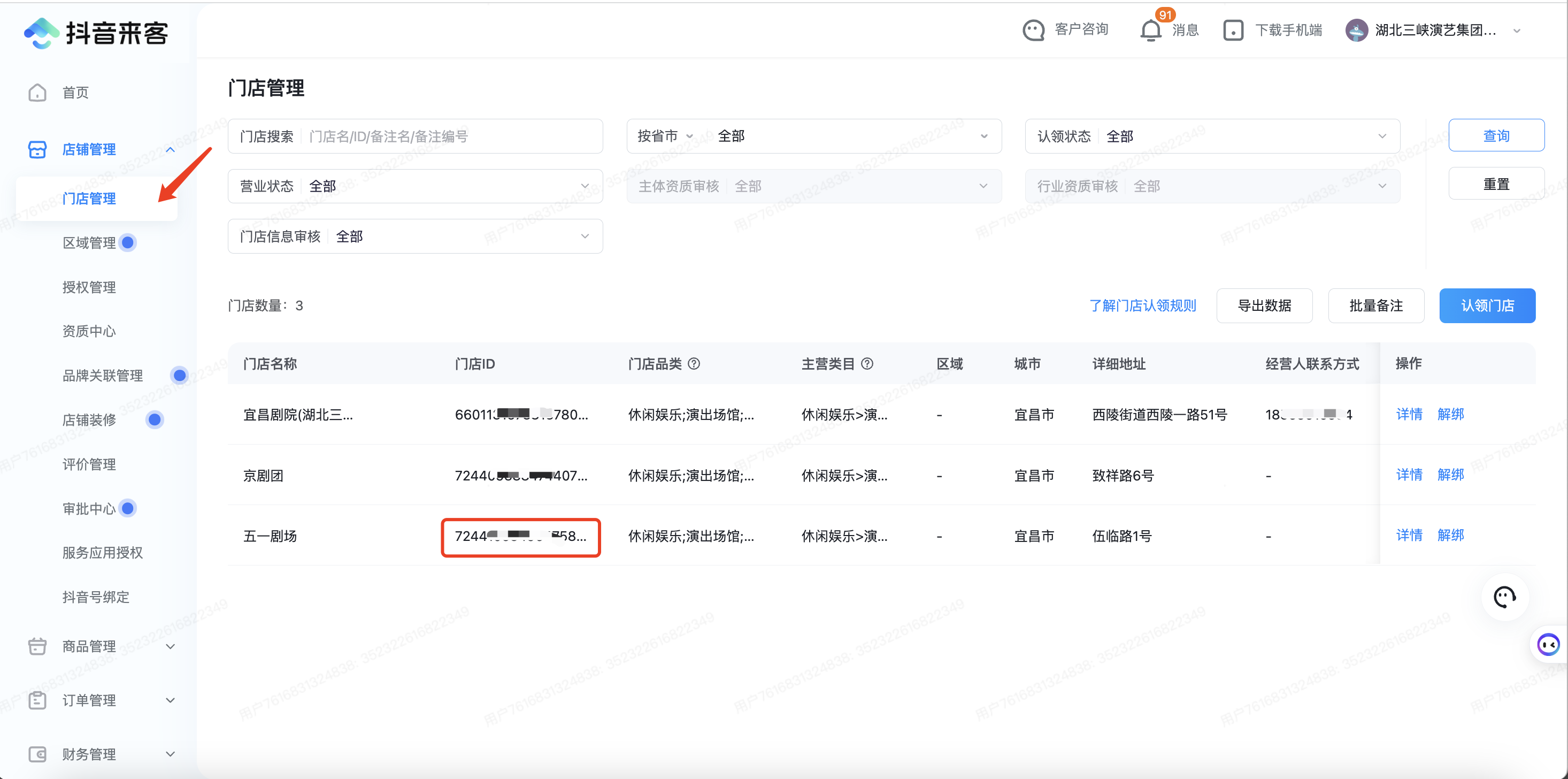The height and width of the screenshot is (779, 1568).
Task: Click 解绑 for 京剧团 row
Action: tap(1450, 475)
